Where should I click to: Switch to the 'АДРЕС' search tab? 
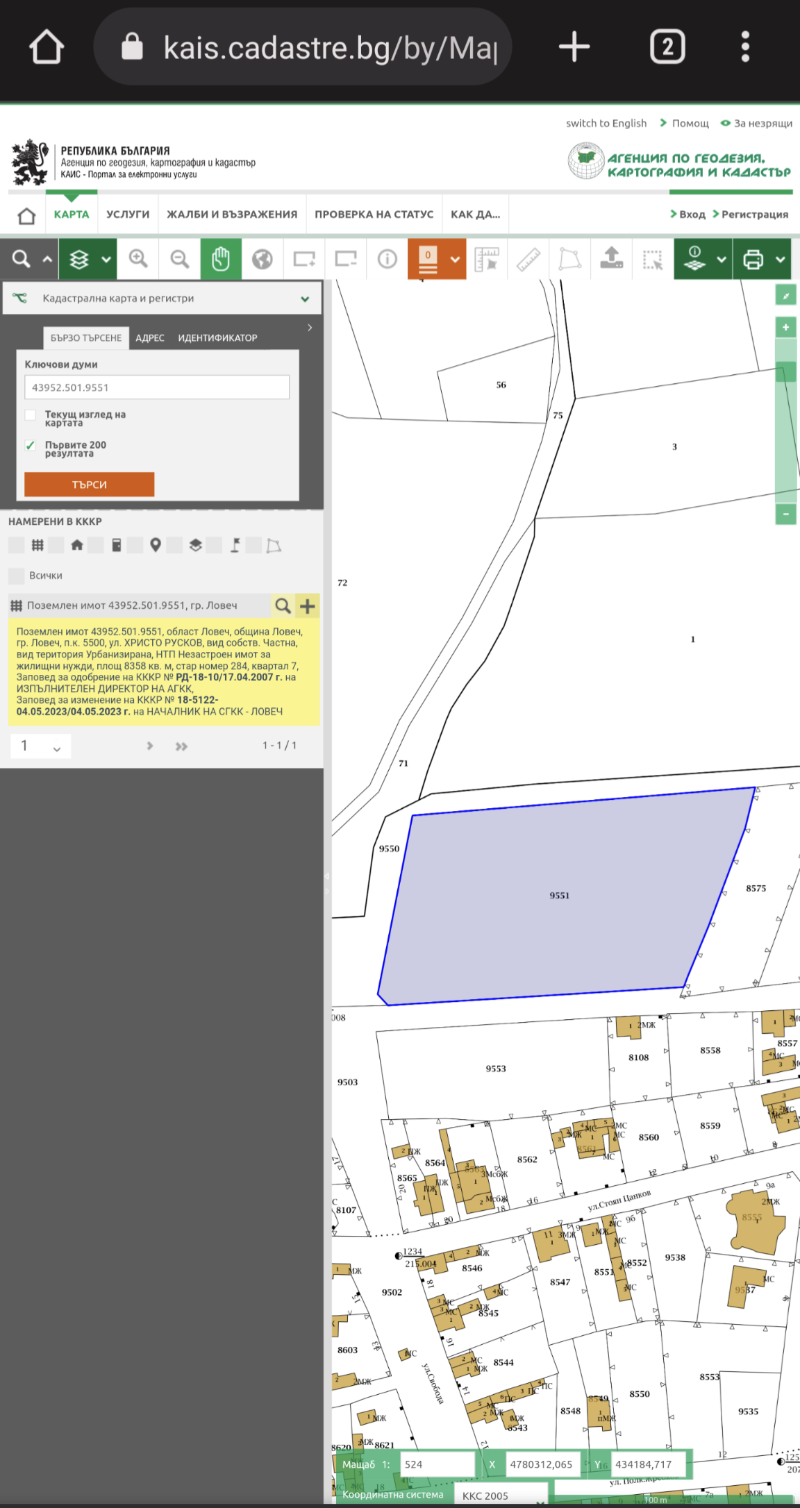[x=150, y=338]
